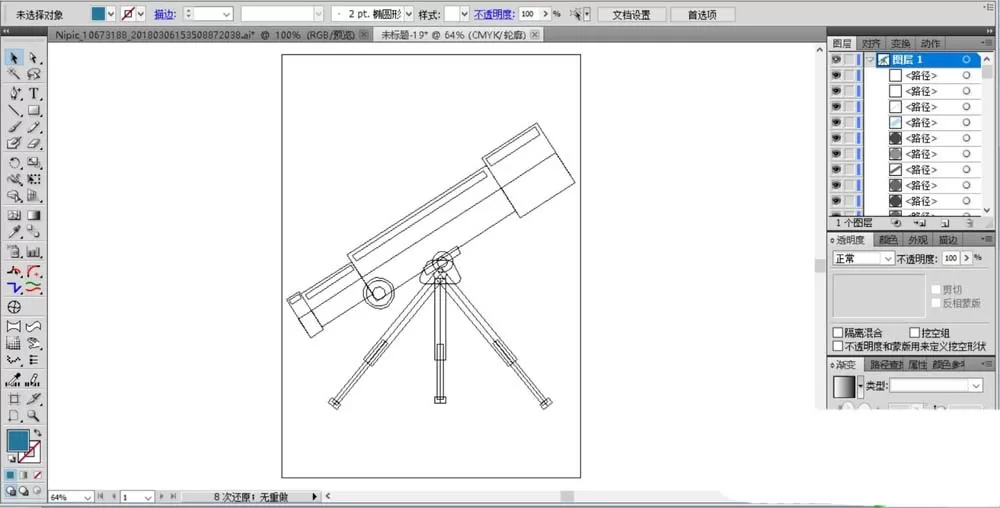Select the Magic Wand tool
1000x508 pixels.
pyautogui.click(x=13, y=75)
